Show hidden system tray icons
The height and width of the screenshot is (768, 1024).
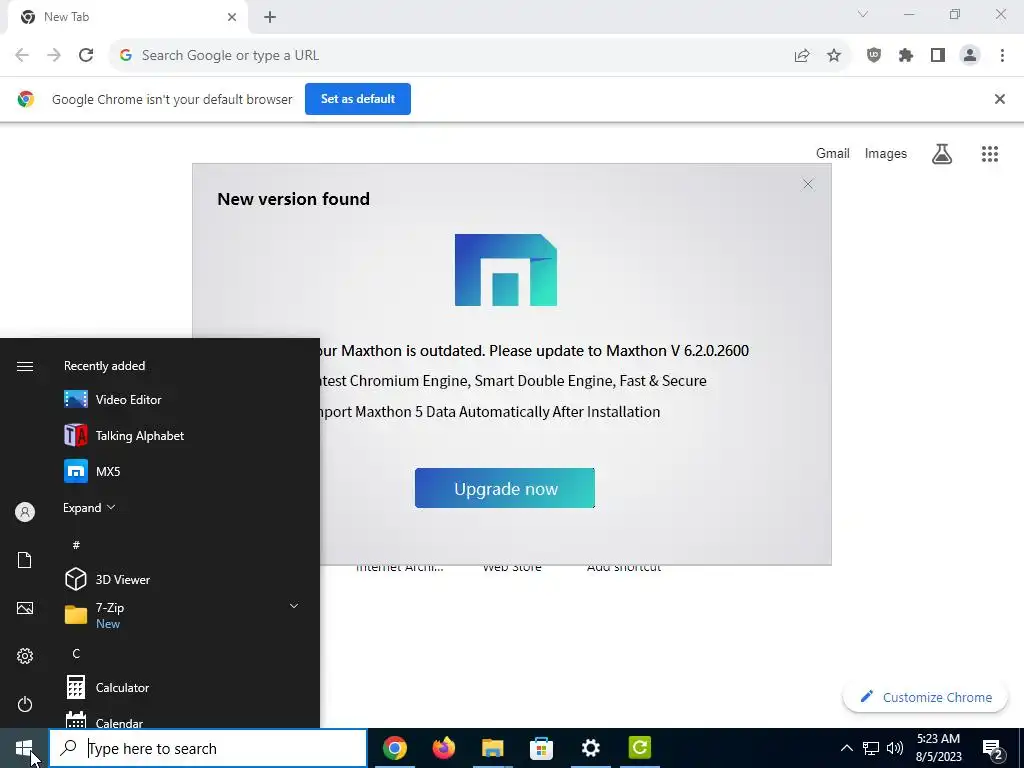[846, 748]
